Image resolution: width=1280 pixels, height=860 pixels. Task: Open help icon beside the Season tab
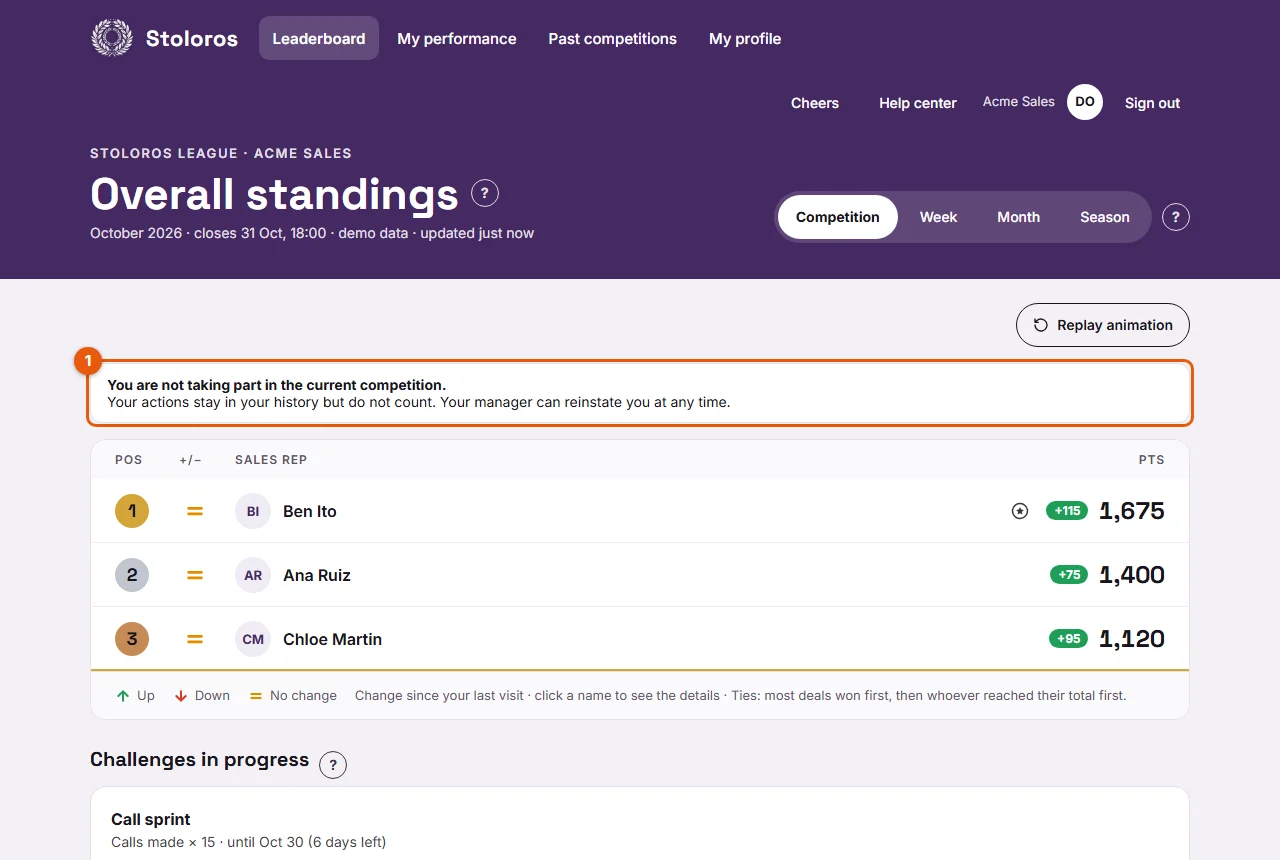tap(1176, 217)
